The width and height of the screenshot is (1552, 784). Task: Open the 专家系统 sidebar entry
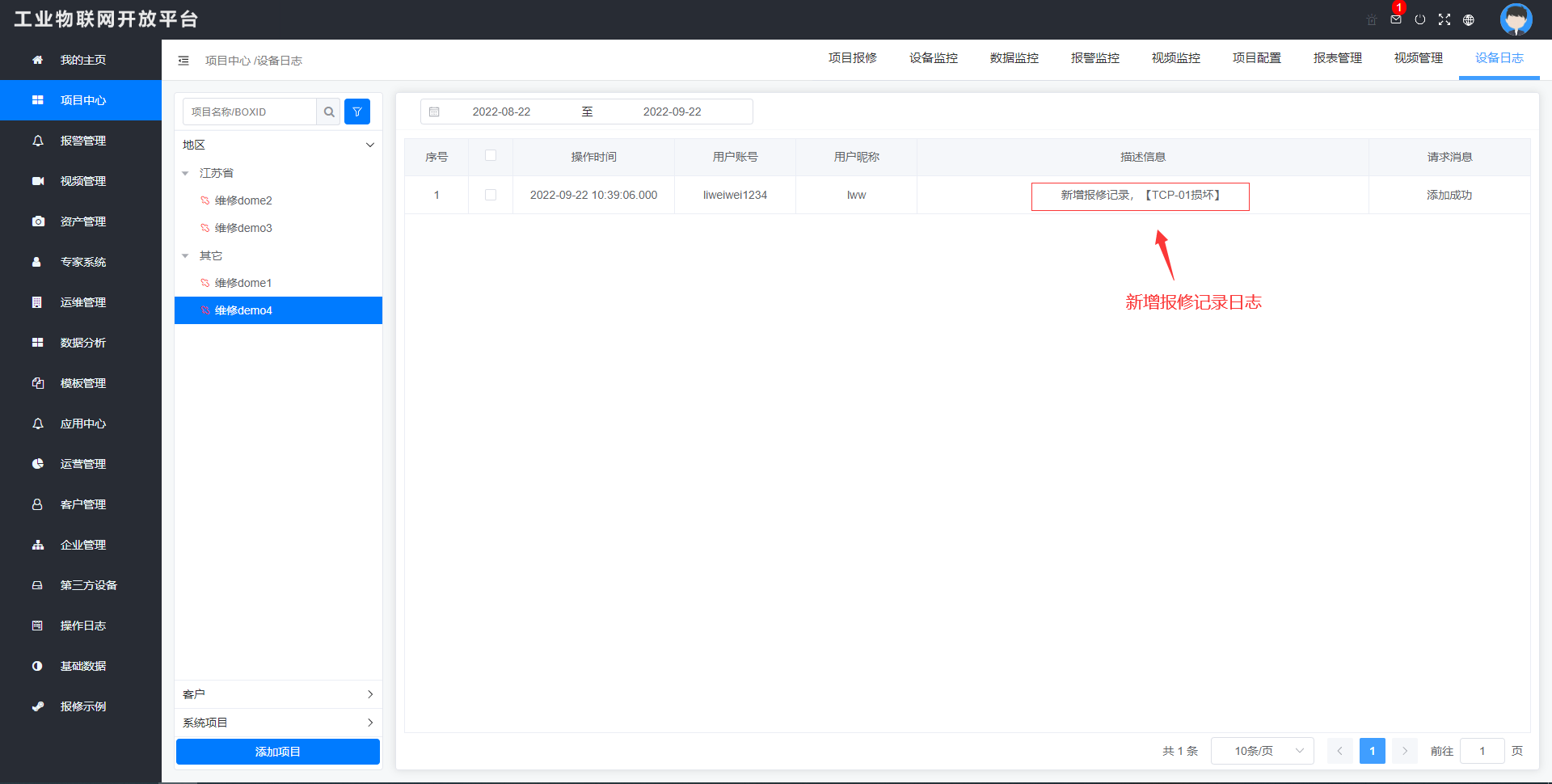point(81,262)
